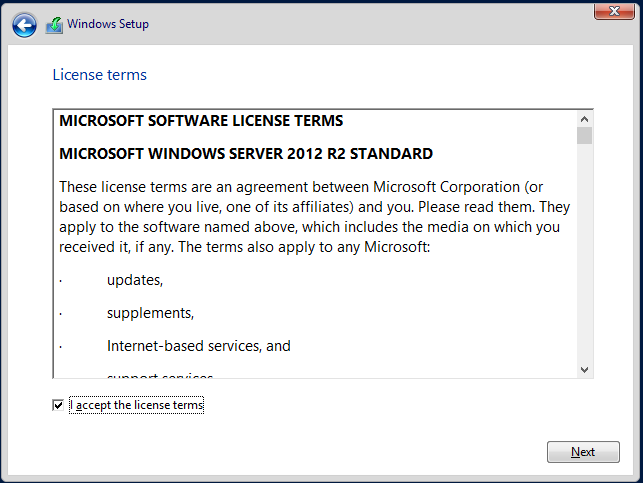643x483 pixels.
Task: Click the 'Windows Setup' title text
Action: [x=108, y=24]
